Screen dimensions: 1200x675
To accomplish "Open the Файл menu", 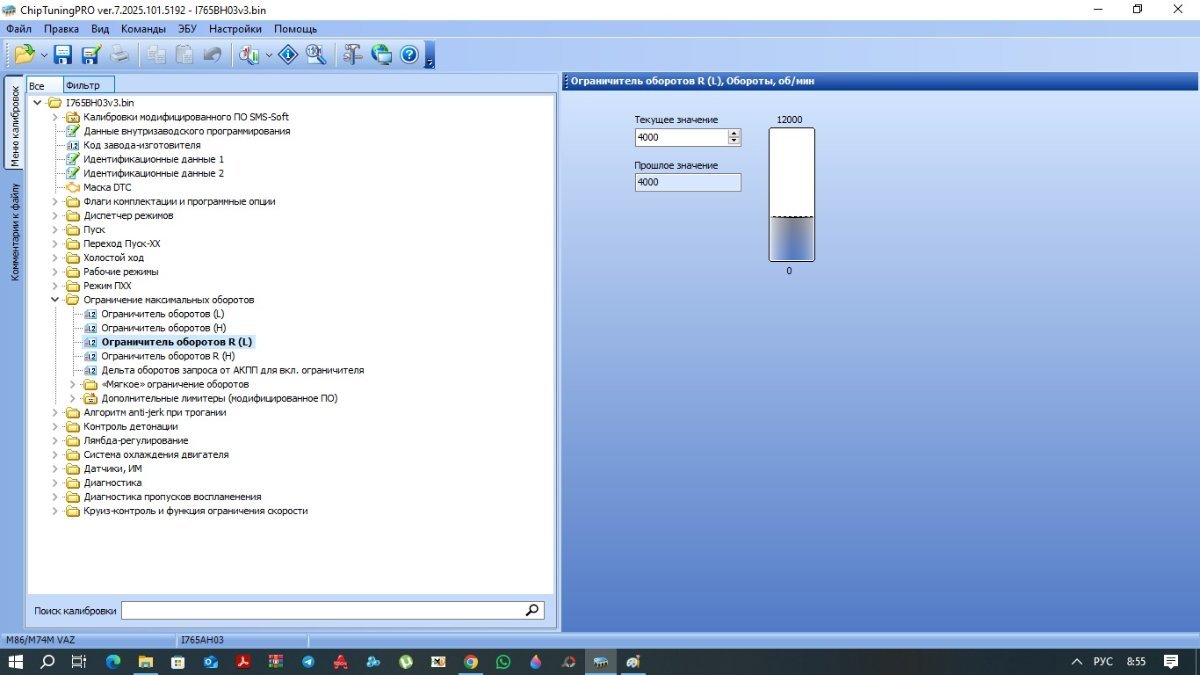I will tap(18, 29).
